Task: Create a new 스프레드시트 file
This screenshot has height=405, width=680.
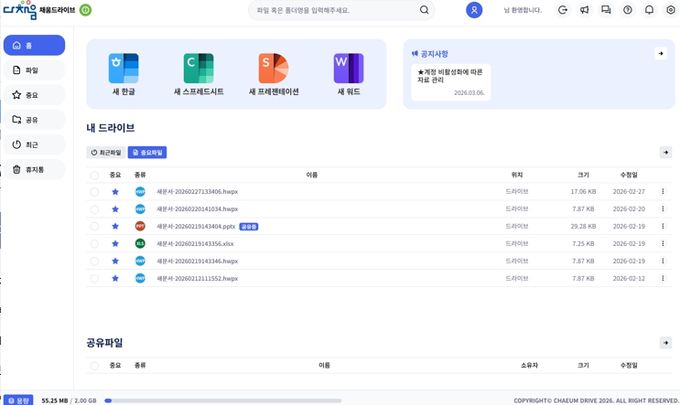Action: click(198, 70)
